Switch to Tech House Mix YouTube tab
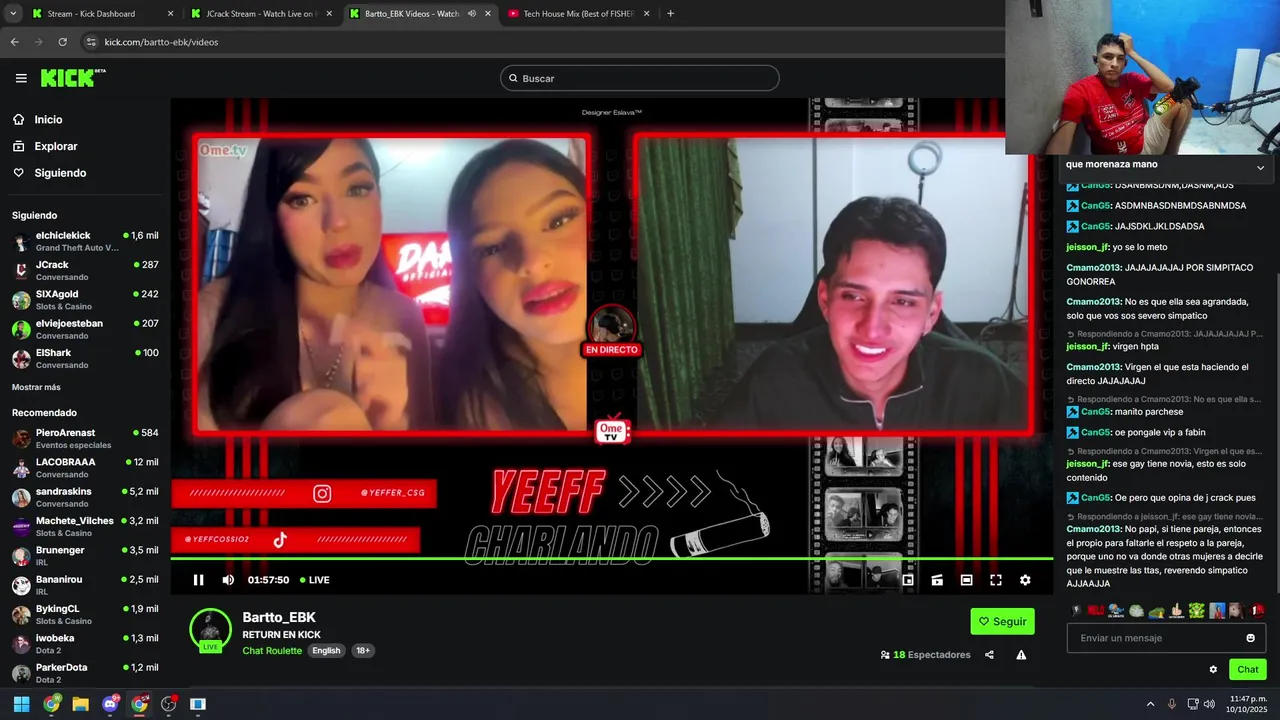The height and width of the screenshot is (720, 1280). click(x=578, y=14)
